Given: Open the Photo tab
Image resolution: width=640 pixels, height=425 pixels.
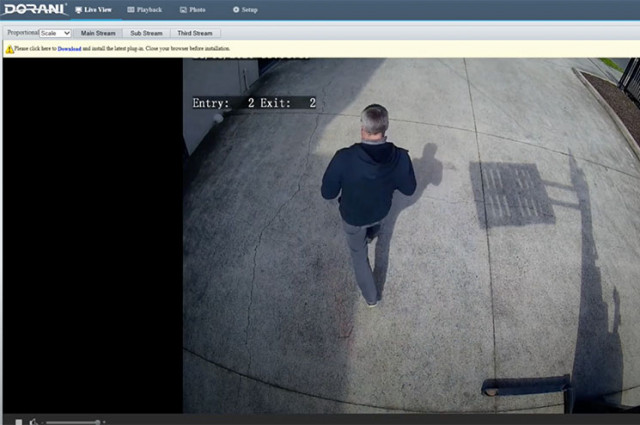Looking at the screenshot, I should pyautogui.click(x=193, y=10).
